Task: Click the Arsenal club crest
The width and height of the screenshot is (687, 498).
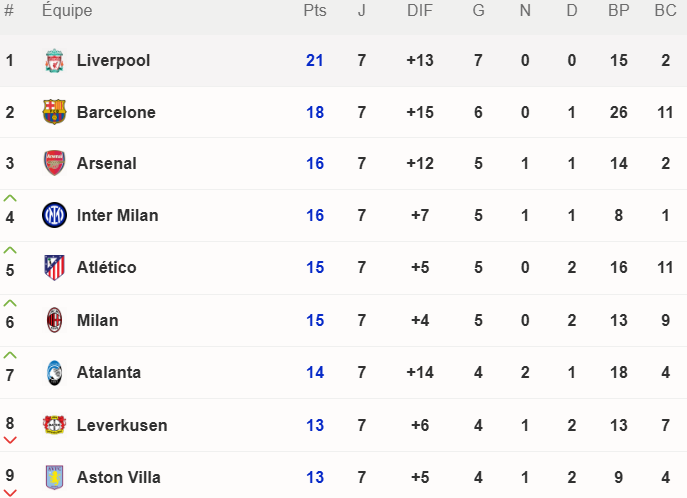Action: click(x=54, y=163)
